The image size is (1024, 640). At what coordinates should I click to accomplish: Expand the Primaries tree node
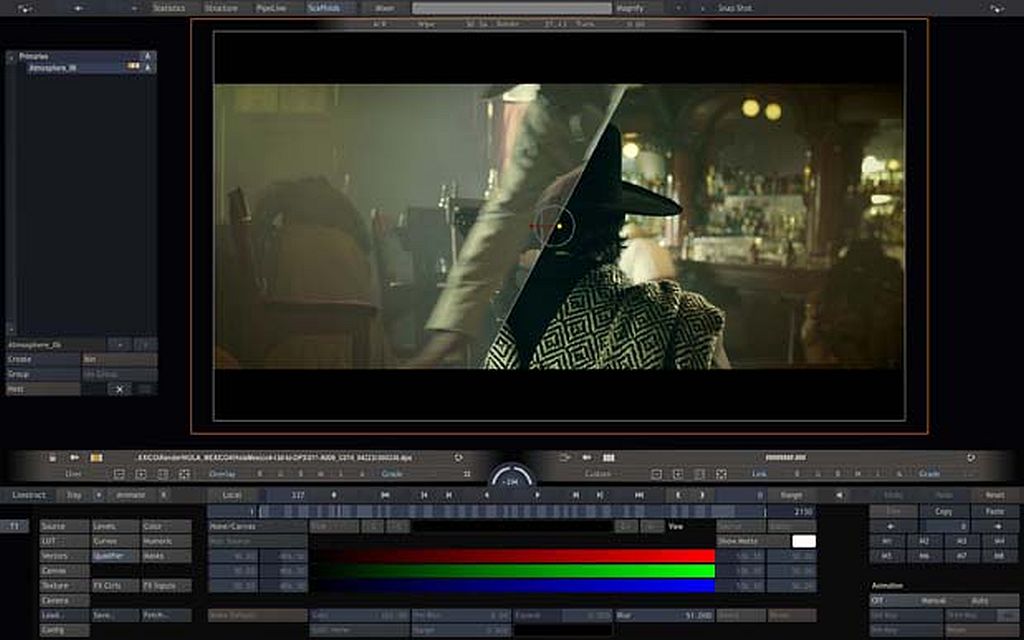click(11, 57)
